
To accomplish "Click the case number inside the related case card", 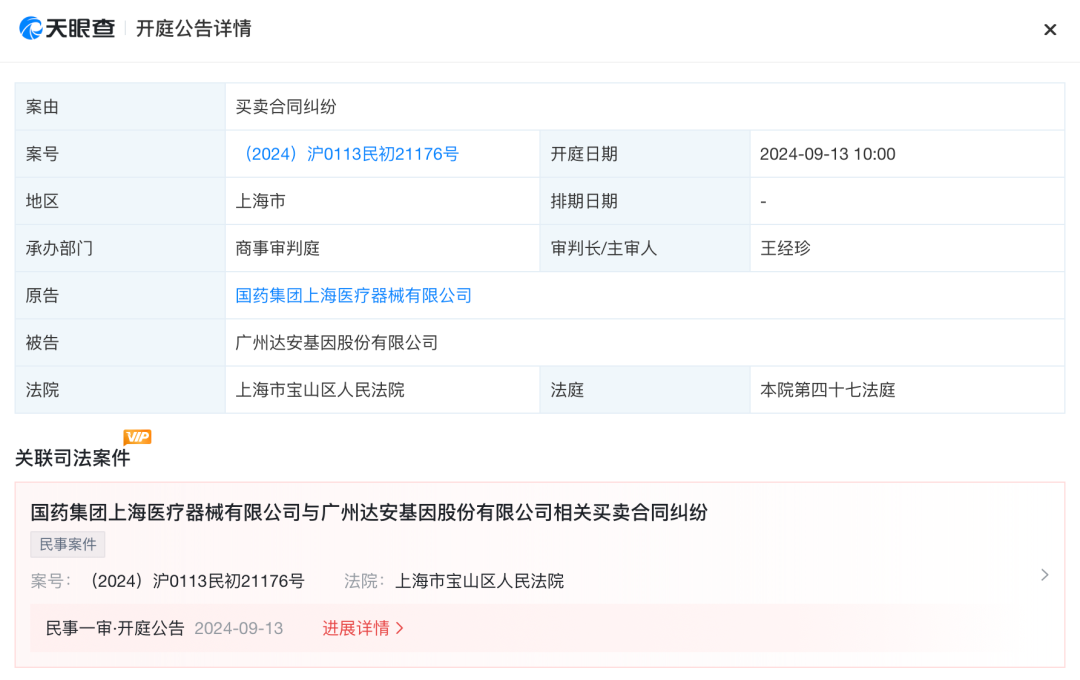I will (x=197, y=581).
